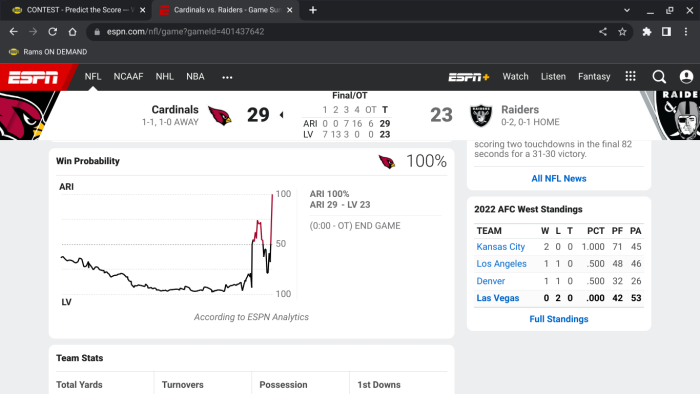This screenshot has height=394, width=700.
Task: Click the ESPN+ logo
Action: pos(469,77)
